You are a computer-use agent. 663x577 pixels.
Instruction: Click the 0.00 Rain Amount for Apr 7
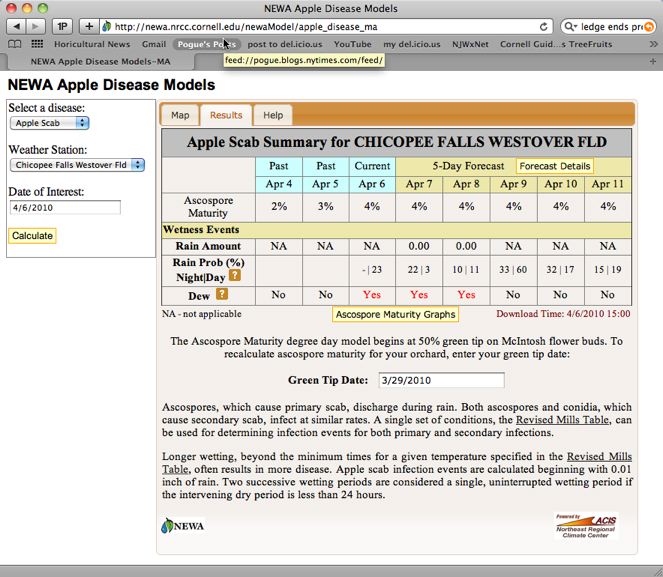point(419,246)
